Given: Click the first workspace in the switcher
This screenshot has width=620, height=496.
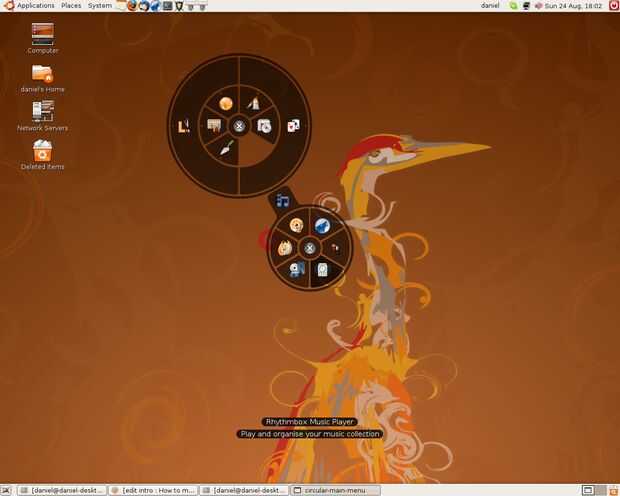Looking at the screenshot, I should pyautogui.click(x=588, y=490).
